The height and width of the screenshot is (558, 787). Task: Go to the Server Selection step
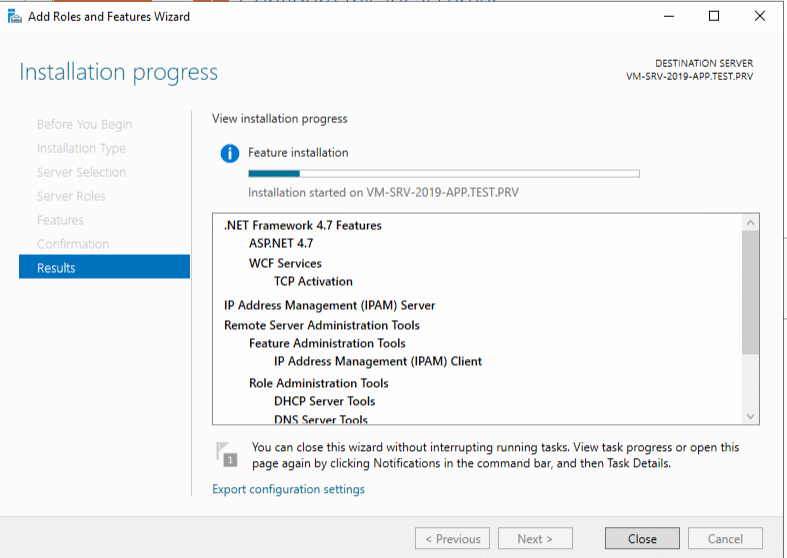click(x=81, y=172)
